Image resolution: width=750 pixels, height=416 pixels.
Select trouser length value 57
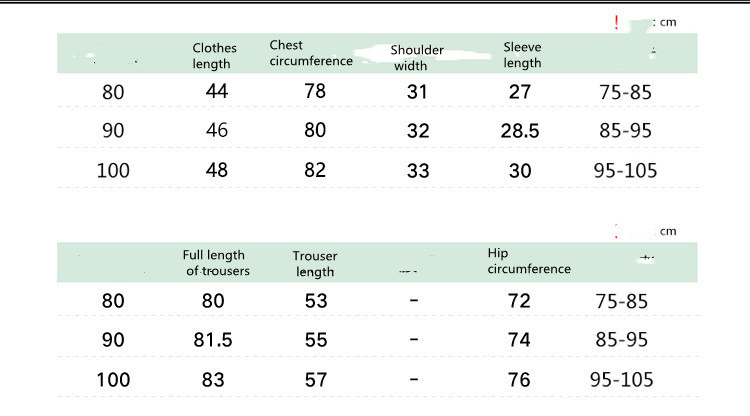316,379
